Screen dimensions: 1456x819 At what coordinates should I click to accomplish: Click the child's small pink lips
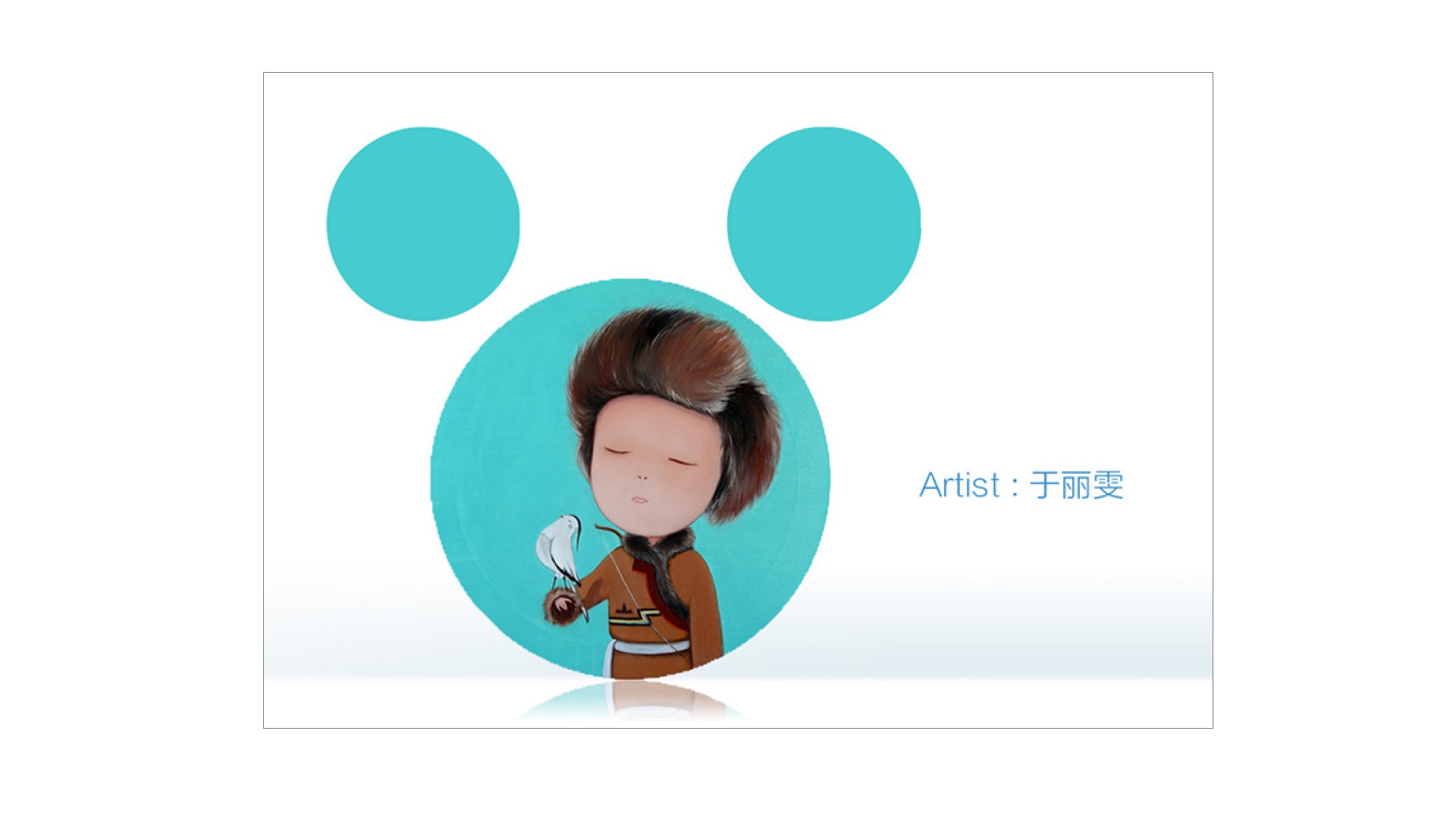640,499
